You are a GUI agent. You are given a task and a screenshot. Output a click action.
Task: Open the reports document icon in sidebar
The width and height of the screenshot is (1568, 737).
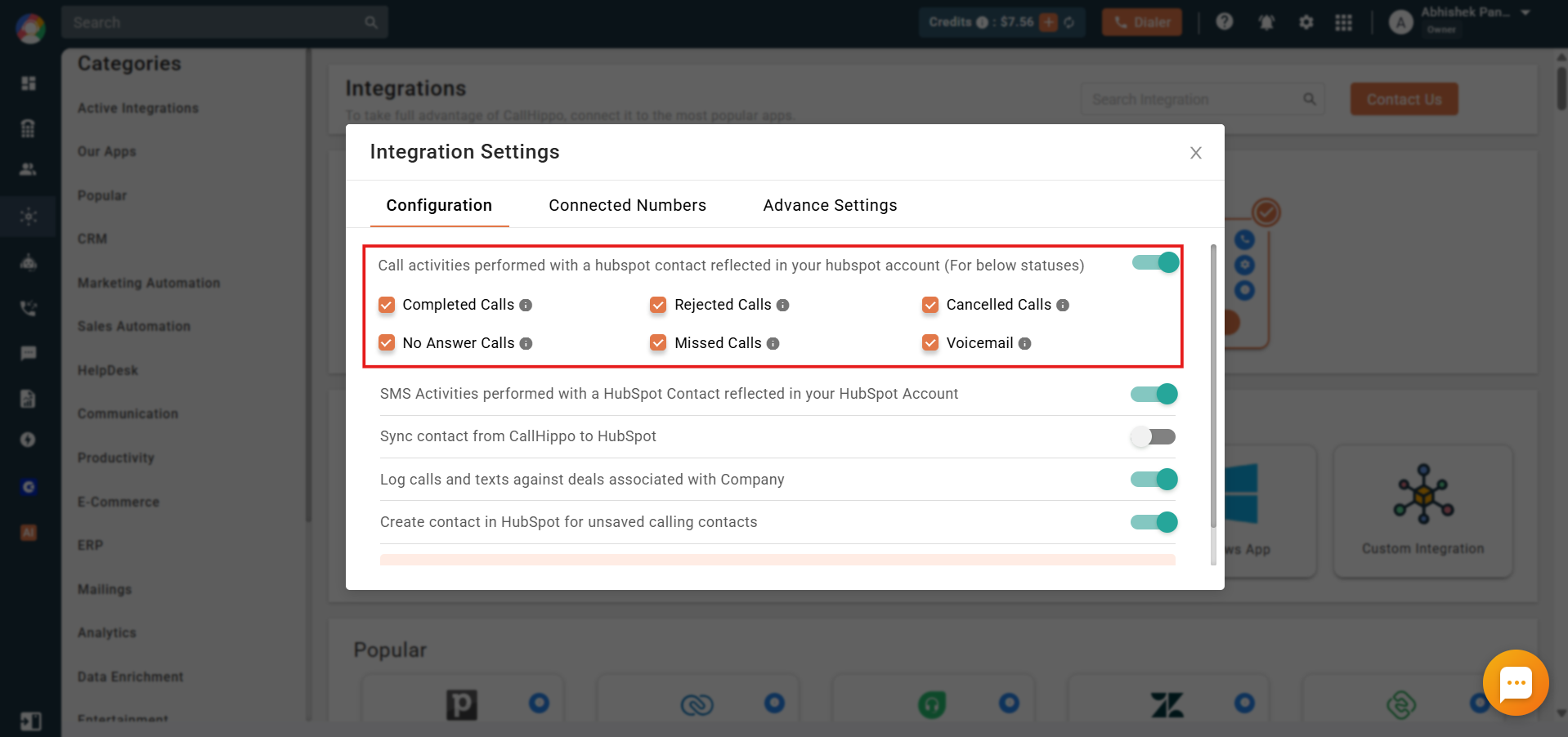[x=29, y=398]
